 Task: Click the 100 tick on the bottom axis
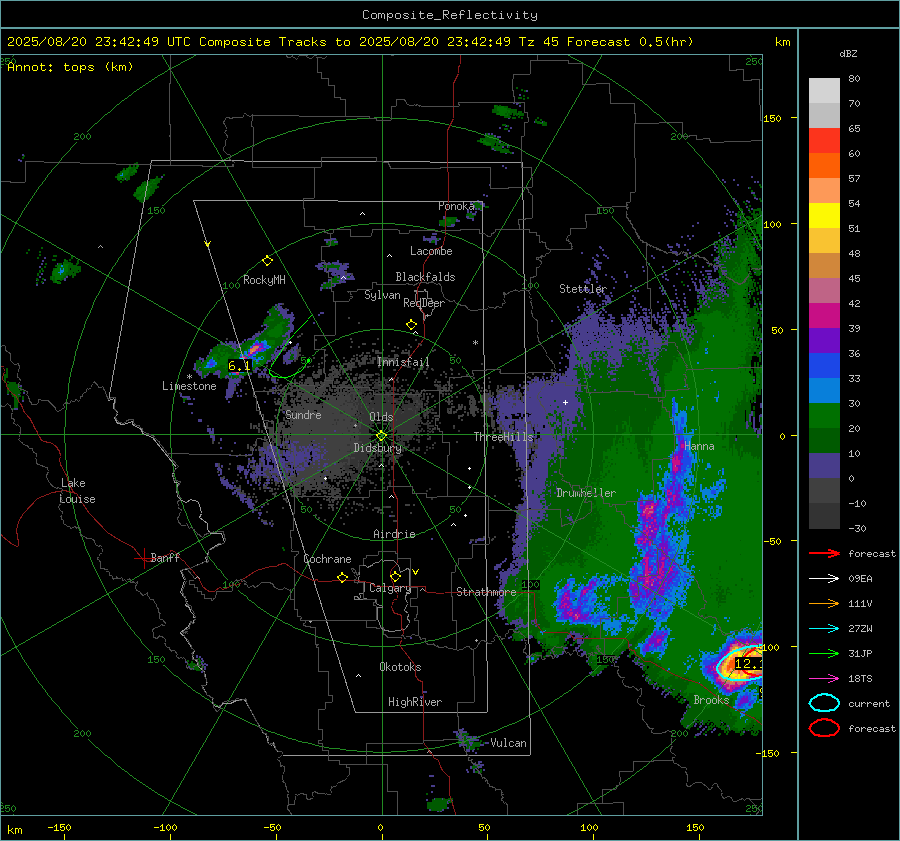tap(589, 827)
